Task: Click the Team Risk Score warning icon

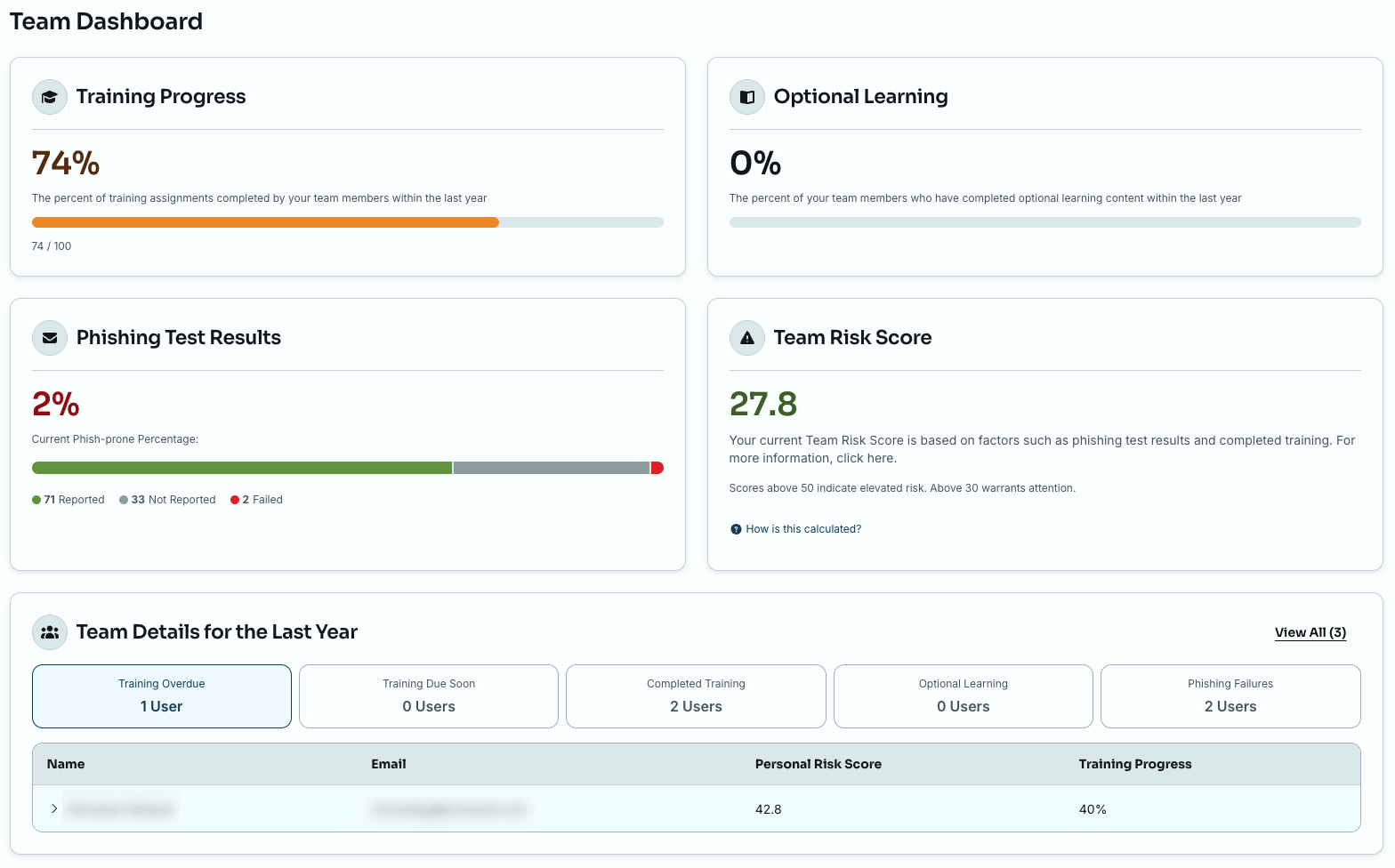Action: point(747,338)
